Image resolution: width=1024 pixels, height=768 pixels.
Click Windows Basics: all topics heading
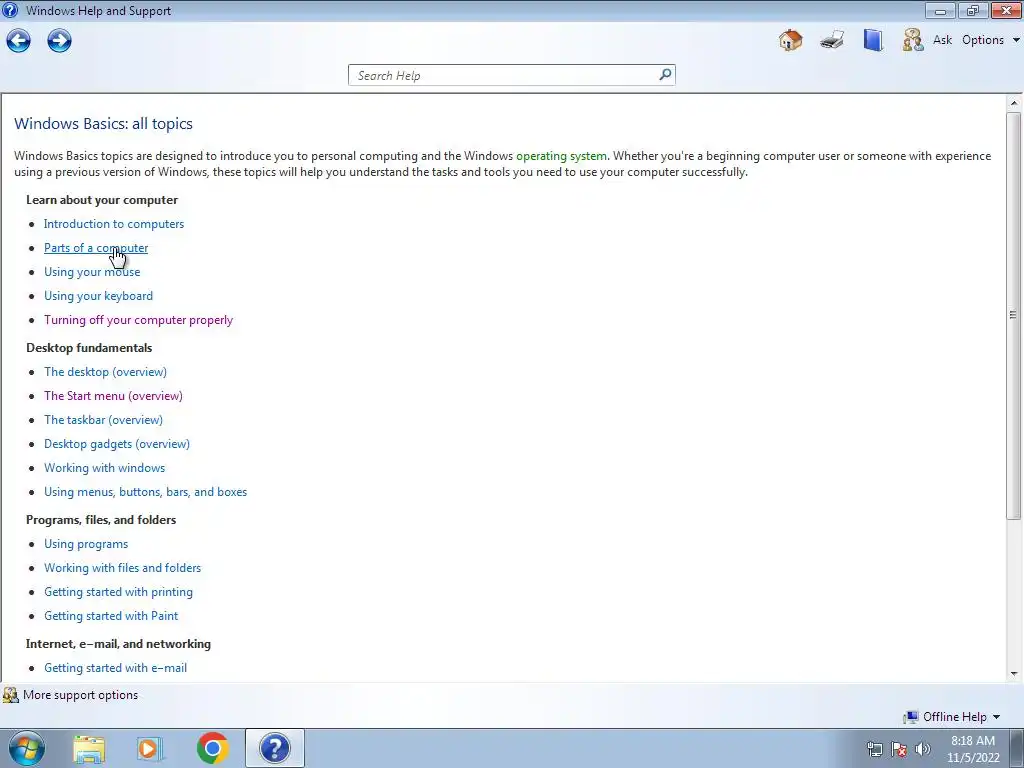[x=103, y=124]
